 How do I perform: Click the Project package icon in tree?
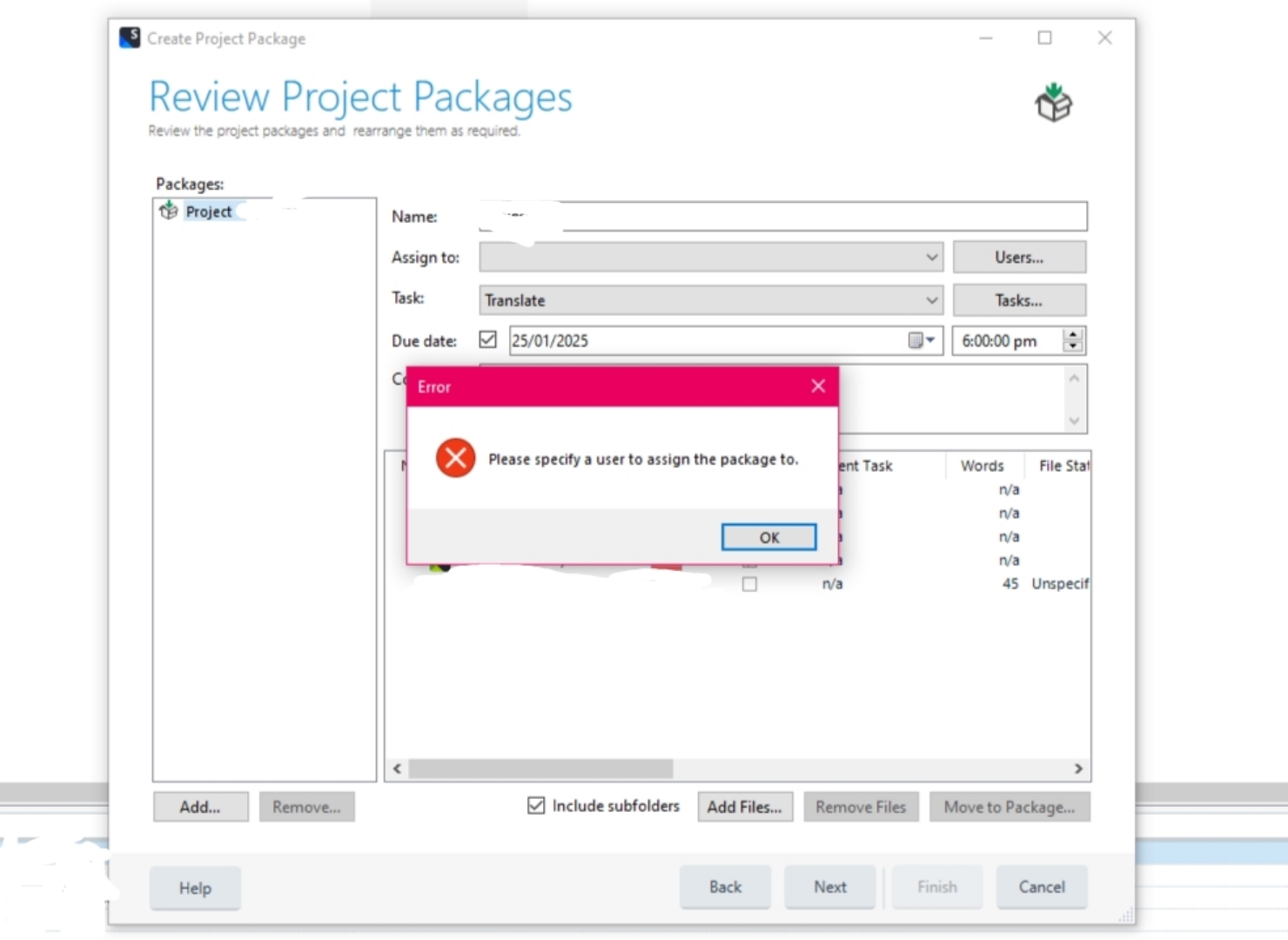169,211
